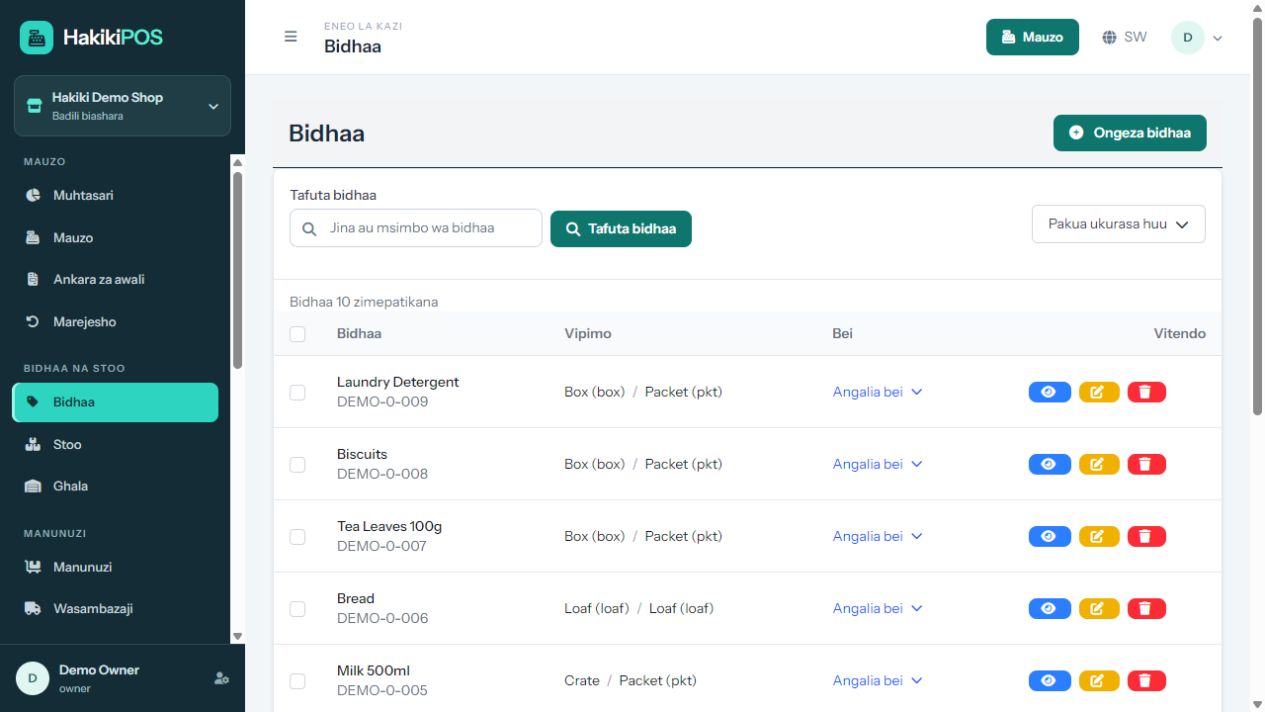Expand Angalia bei for Laundry Detergent

coord(877,392)
